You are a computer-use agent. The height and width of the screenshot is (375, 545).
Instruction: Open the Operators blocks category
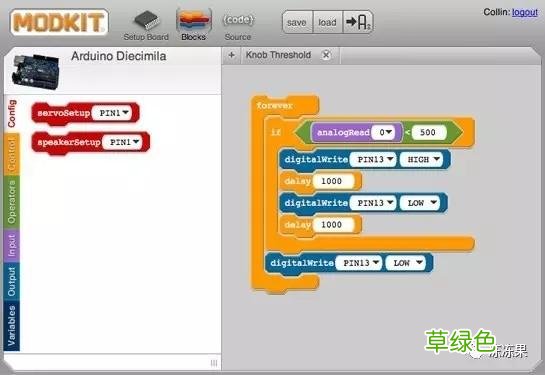click(12, 202)
